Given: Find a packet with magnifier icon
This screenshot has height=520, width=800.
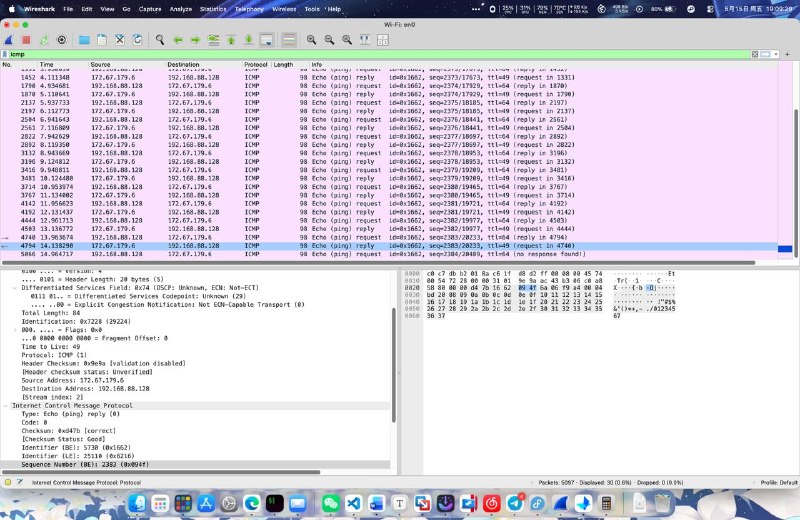Looking at the screenshot, I should (x=160, y=40).
